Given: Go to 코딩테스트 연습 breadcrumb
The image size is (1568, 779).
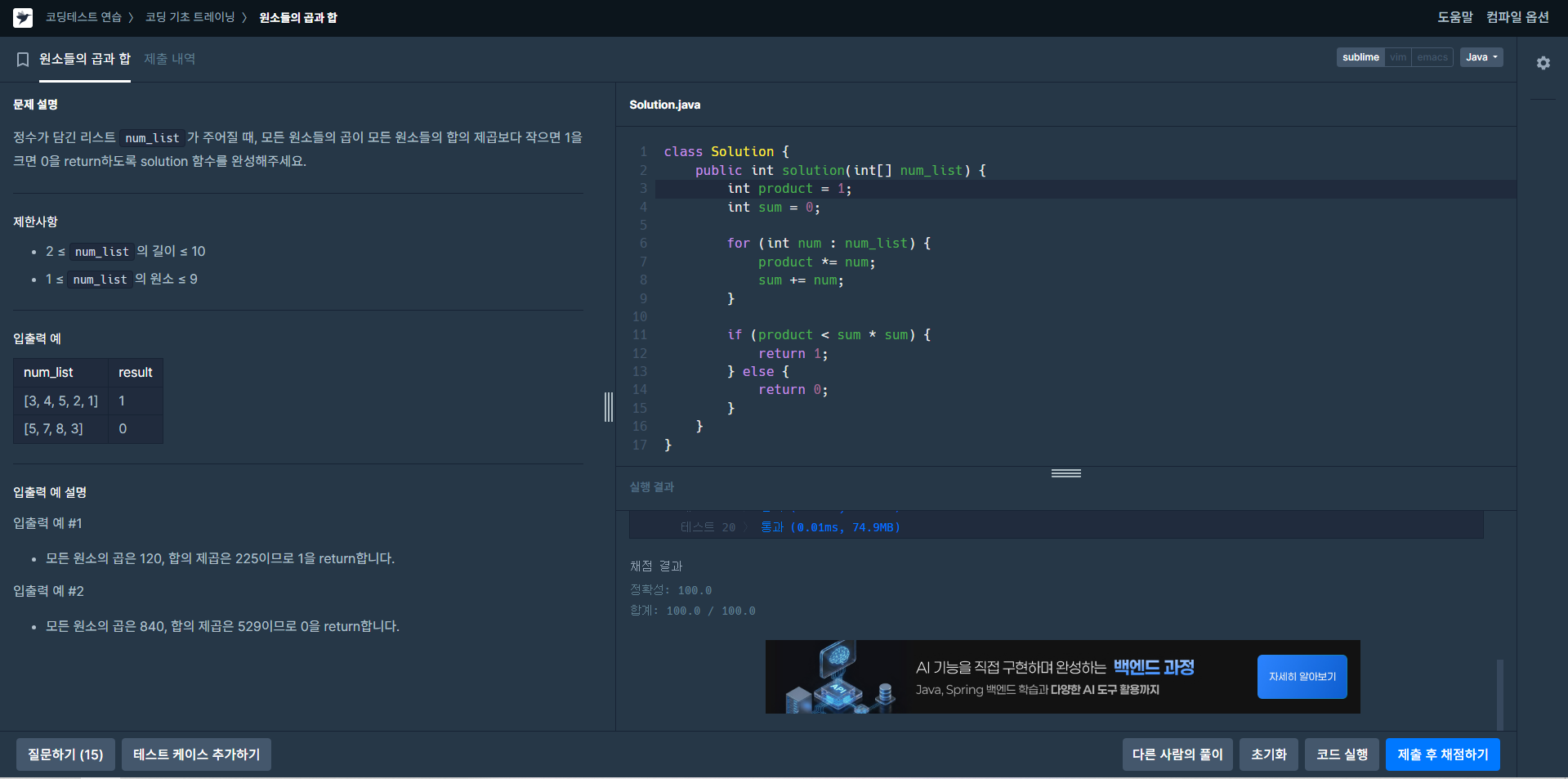Looking at the screenshot, I should coord(83,17).
